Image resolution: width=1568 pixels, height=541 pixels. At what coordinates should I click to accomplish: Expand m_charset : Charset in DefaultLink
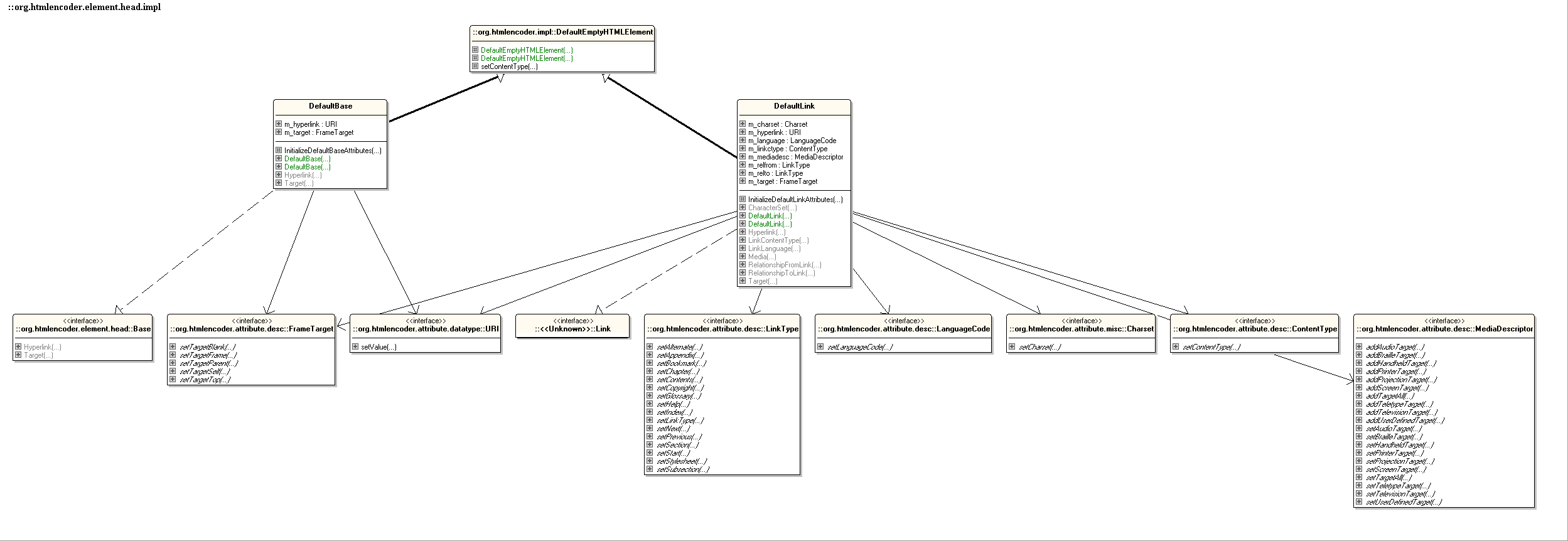tap(743, 124)
